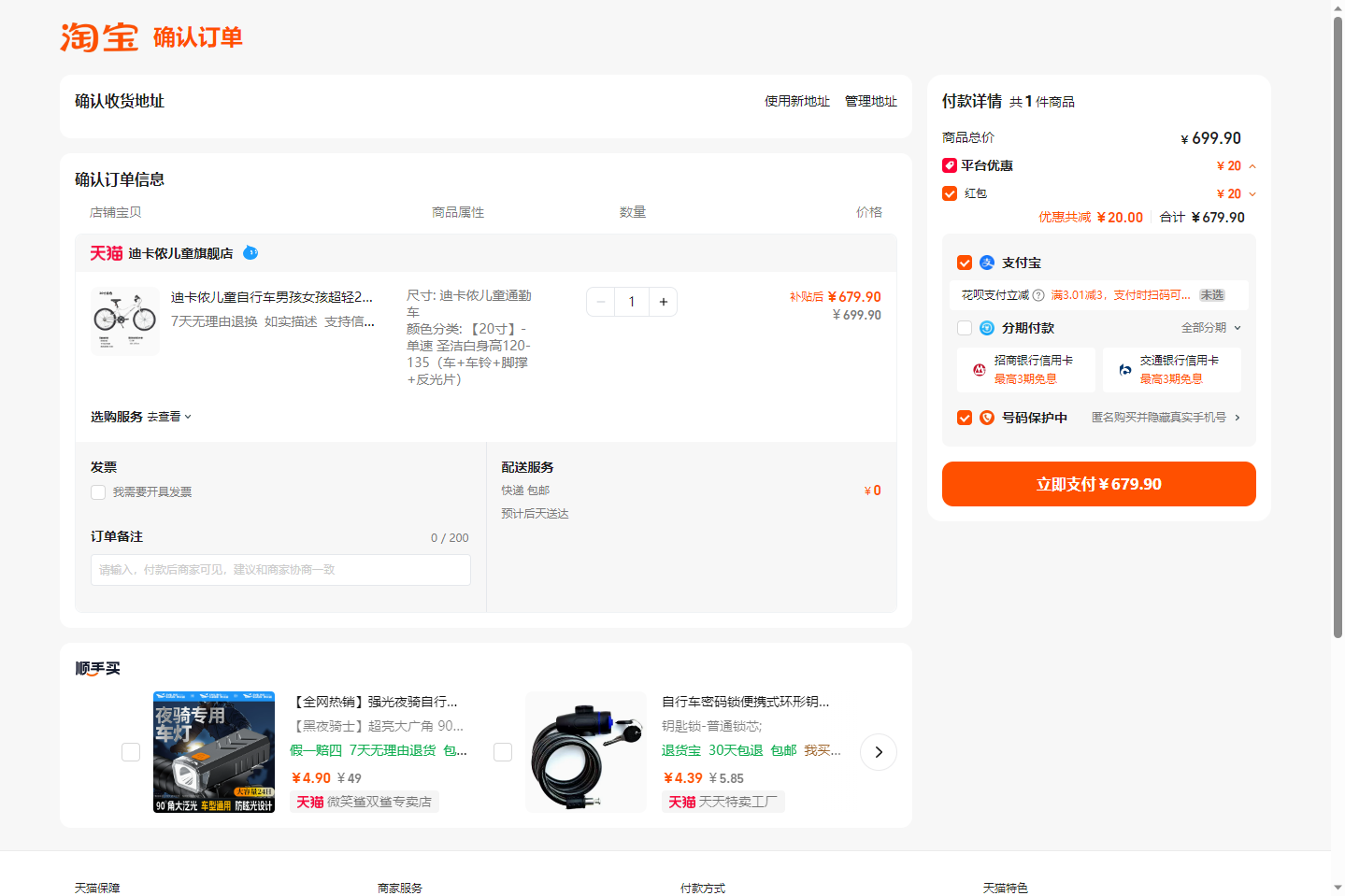Viewport: 1345px width, 896px height.
Task: Click the bicycle cable lock thumbnail
Action: click(586, 752)
